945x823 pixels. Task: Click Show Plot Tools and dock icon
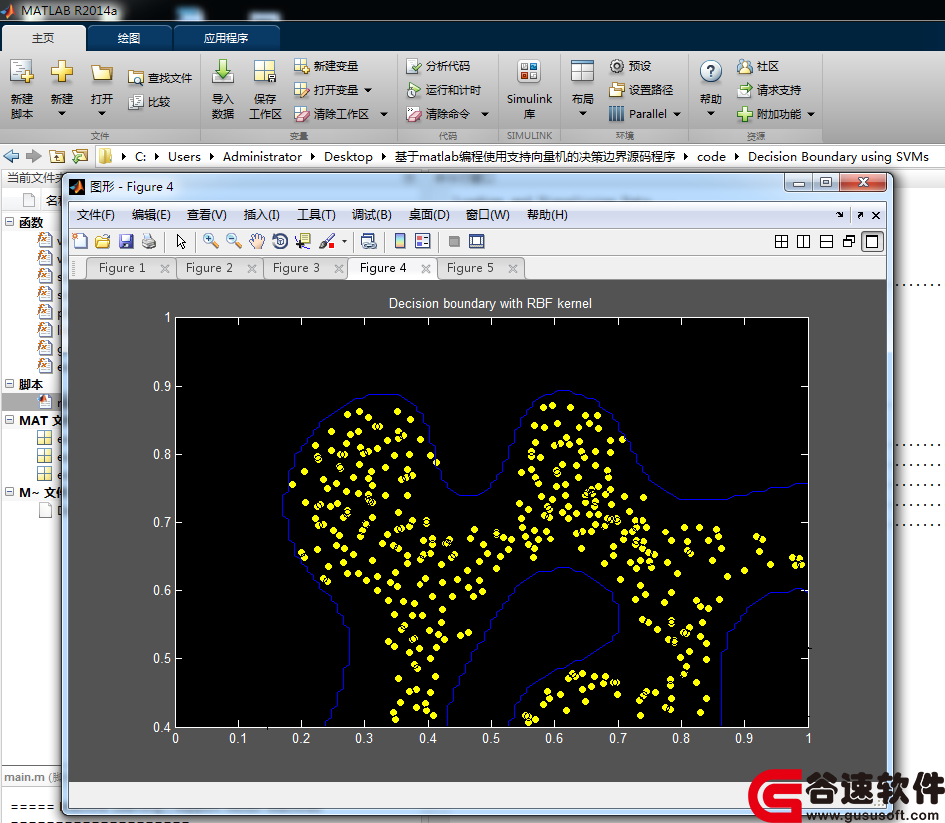477,242
